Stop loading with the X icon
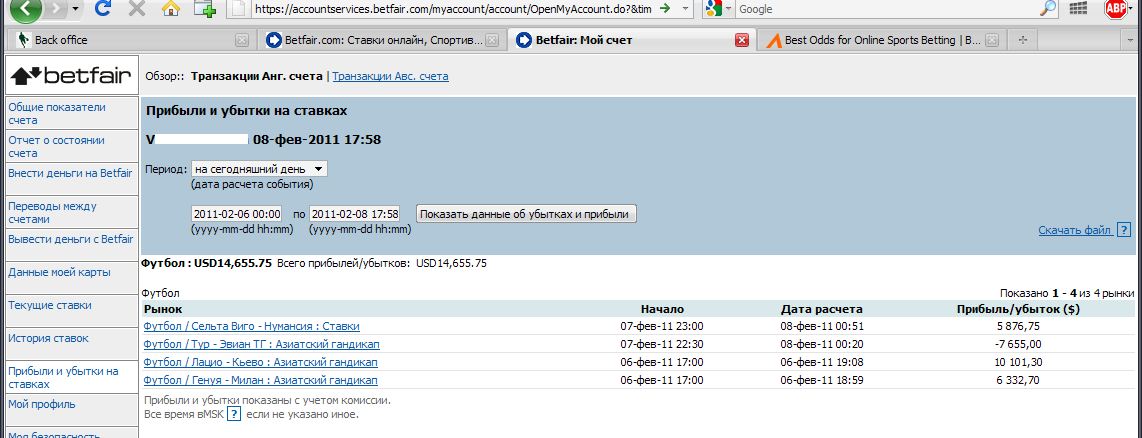The image size is (1142, 438). pyautogui.click(x=136, y=9)
